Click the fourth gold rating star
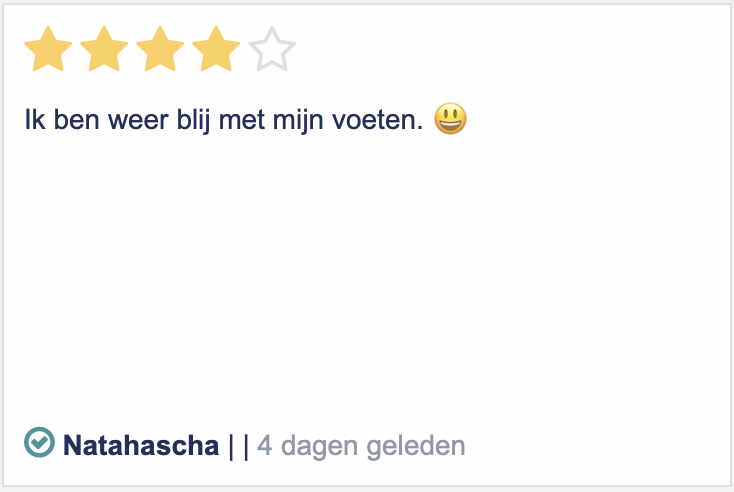This screenshot has height=492, width=734. coord(216,50)
